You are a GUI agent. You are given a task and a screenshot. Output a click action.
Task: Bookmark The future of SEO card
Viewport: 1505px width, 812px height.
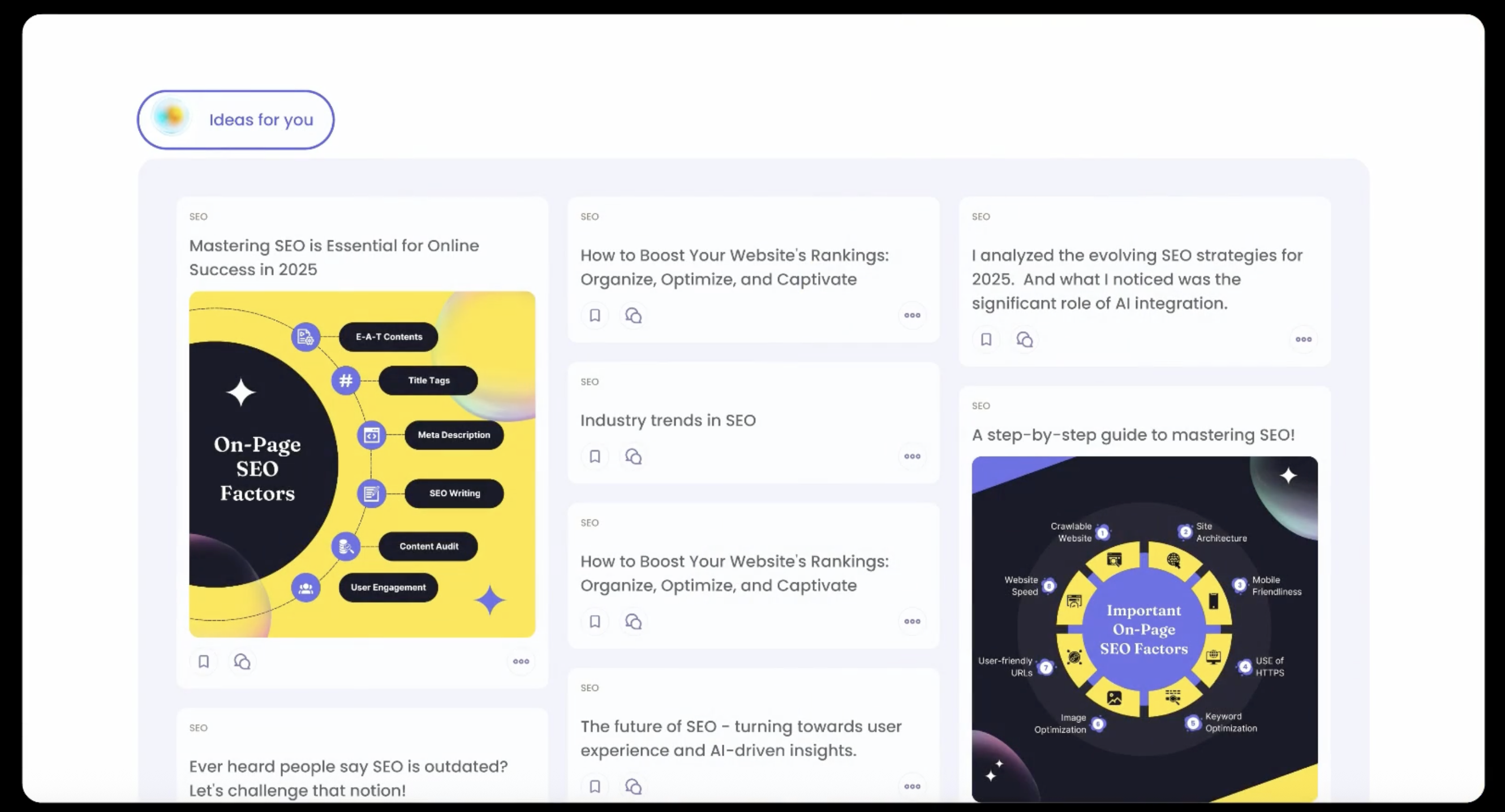pos(595,787)
